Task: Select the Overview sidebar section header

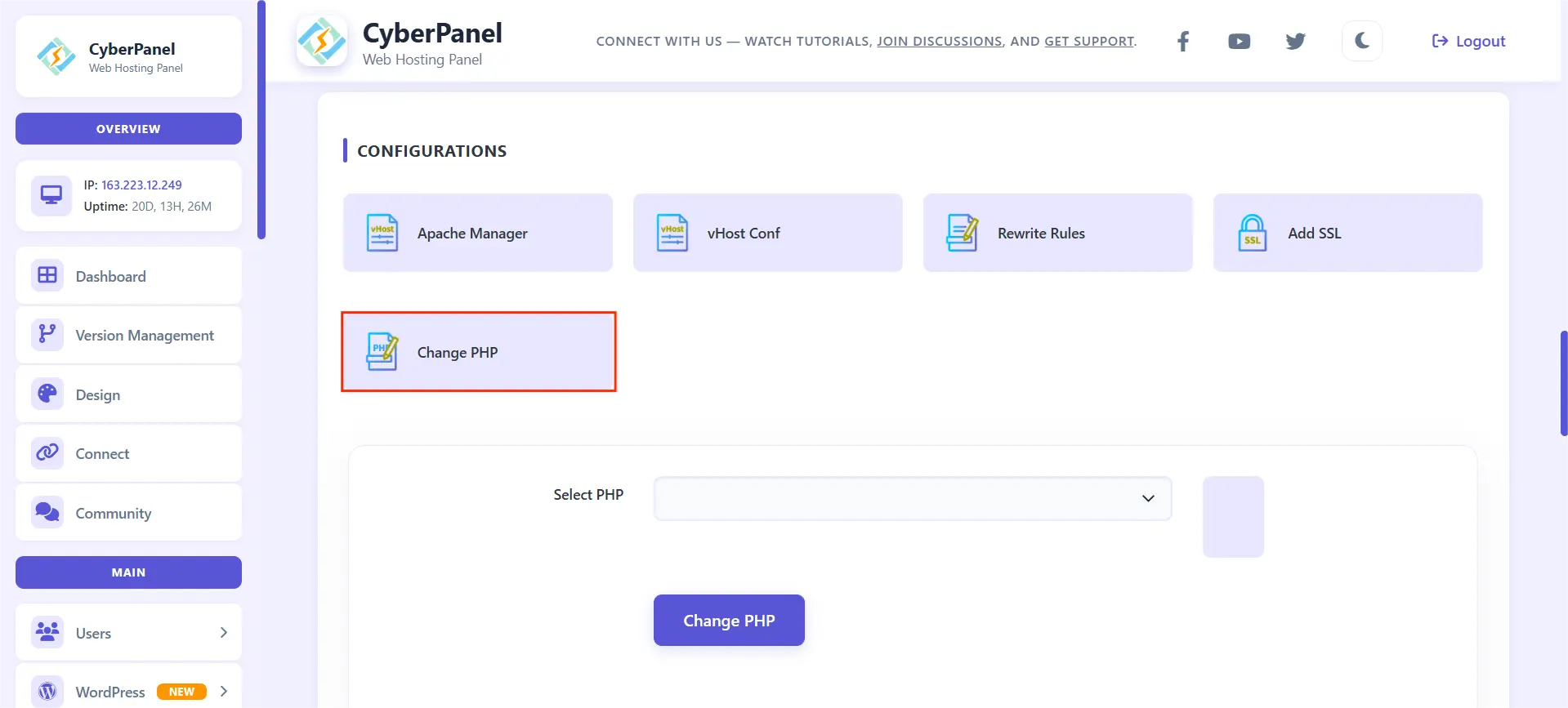Action: 128,129
